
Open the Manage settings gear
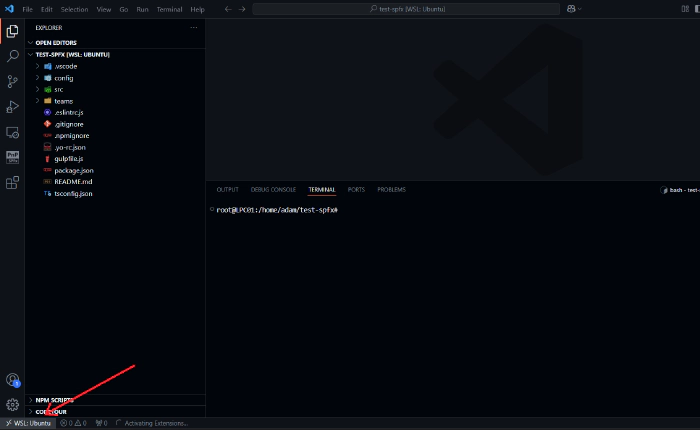(13, 404)
